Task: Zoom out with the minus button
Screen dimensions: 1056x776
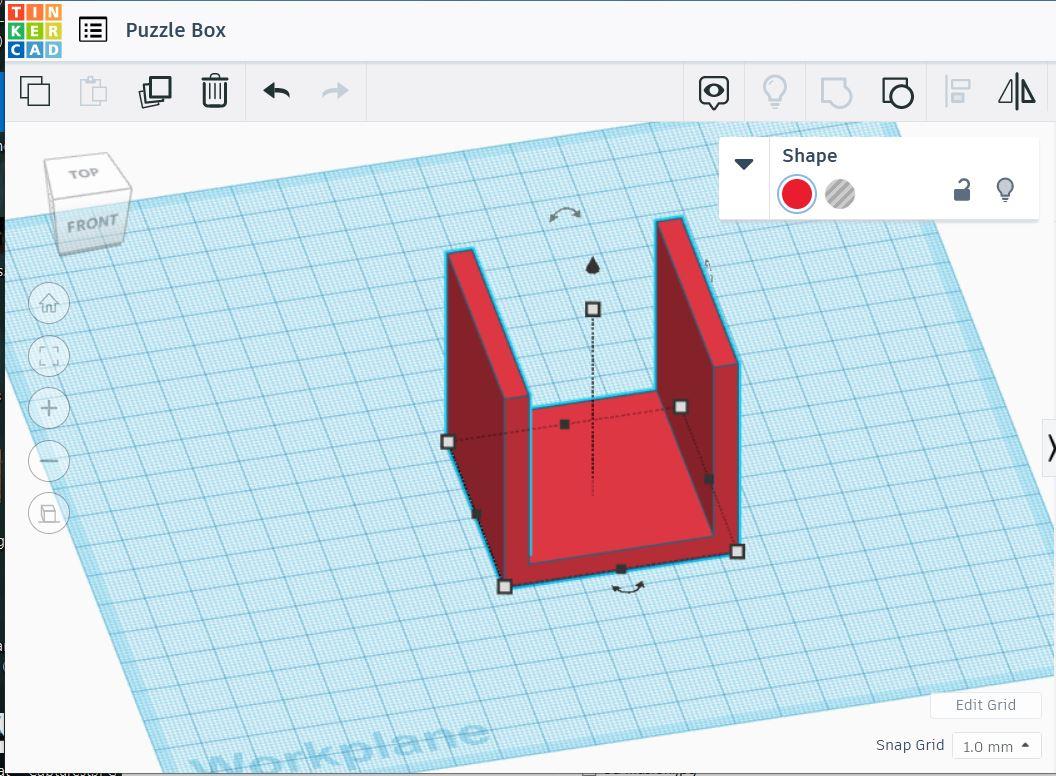Action: 49,461
